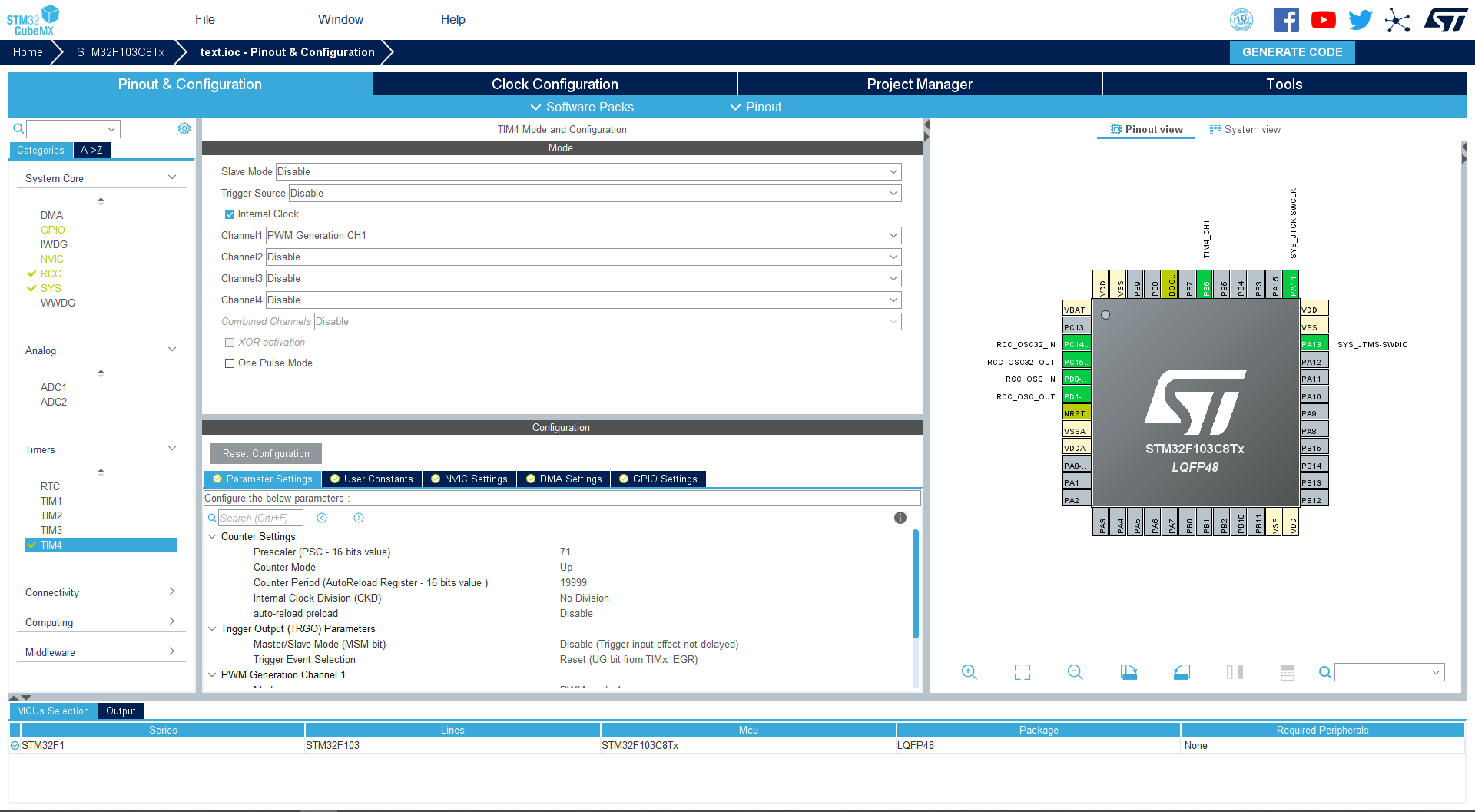Select TIM1 in the Timers list
1475x812 pixels.
pyautogui.click(x=51, y=501)
